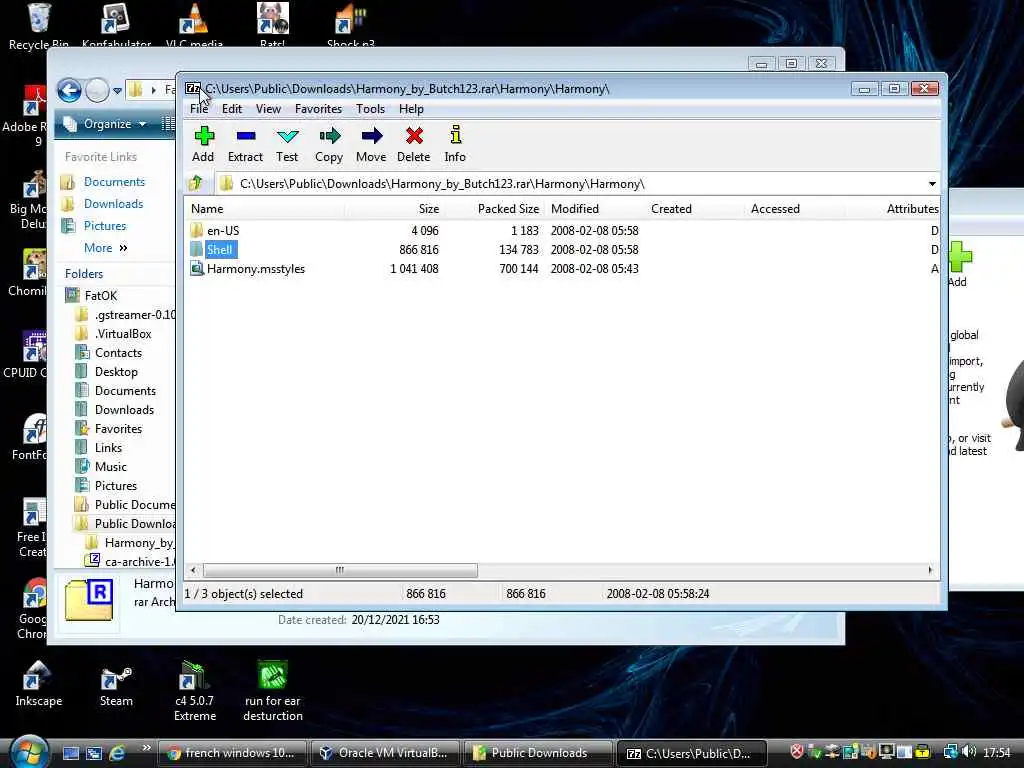This screenshot has width=1024, height=768.
Task: Select Music in the folder tree
Action: (x=110, y=466)
